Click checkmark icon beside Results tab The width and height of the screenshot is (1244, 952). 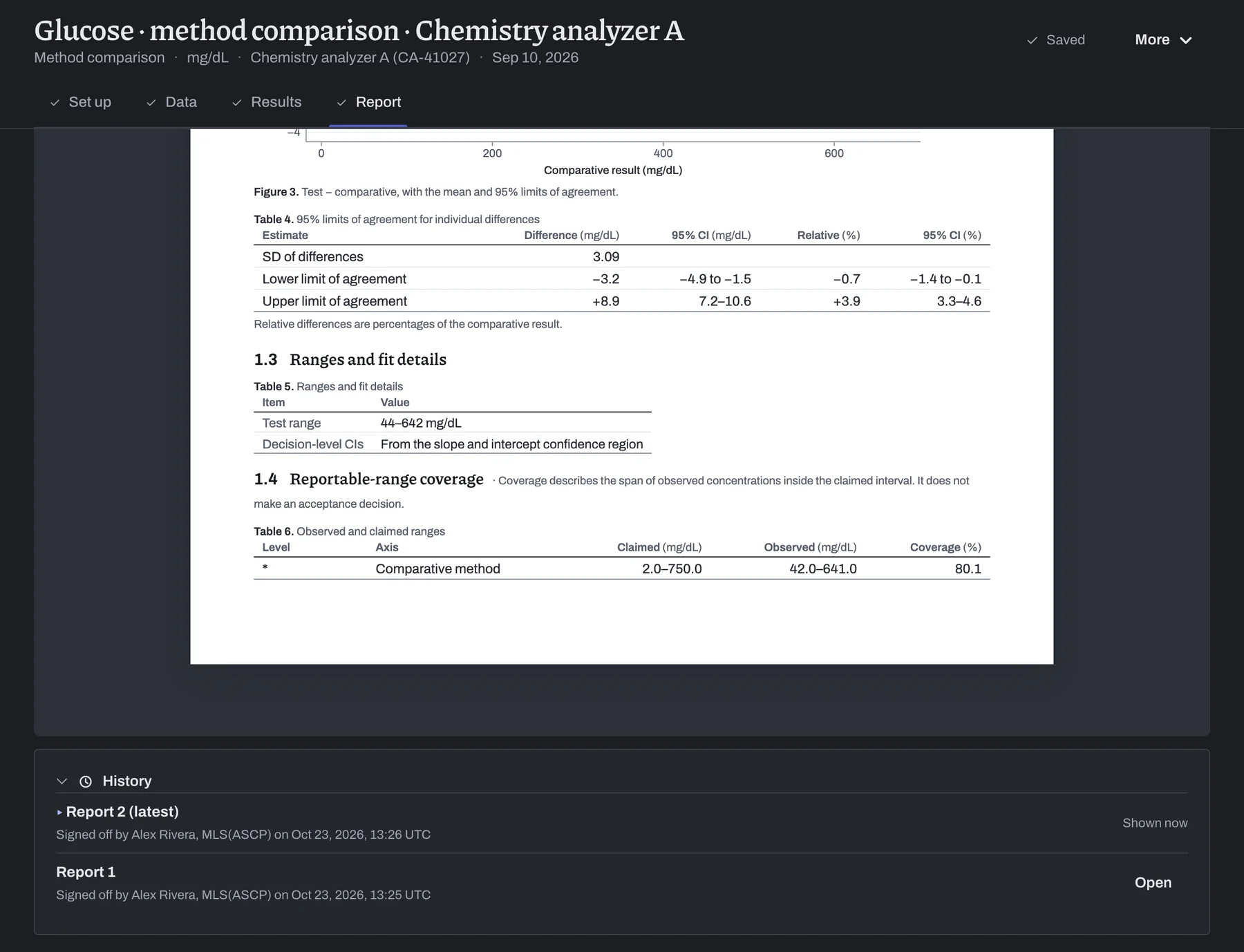tap(237, 103)
